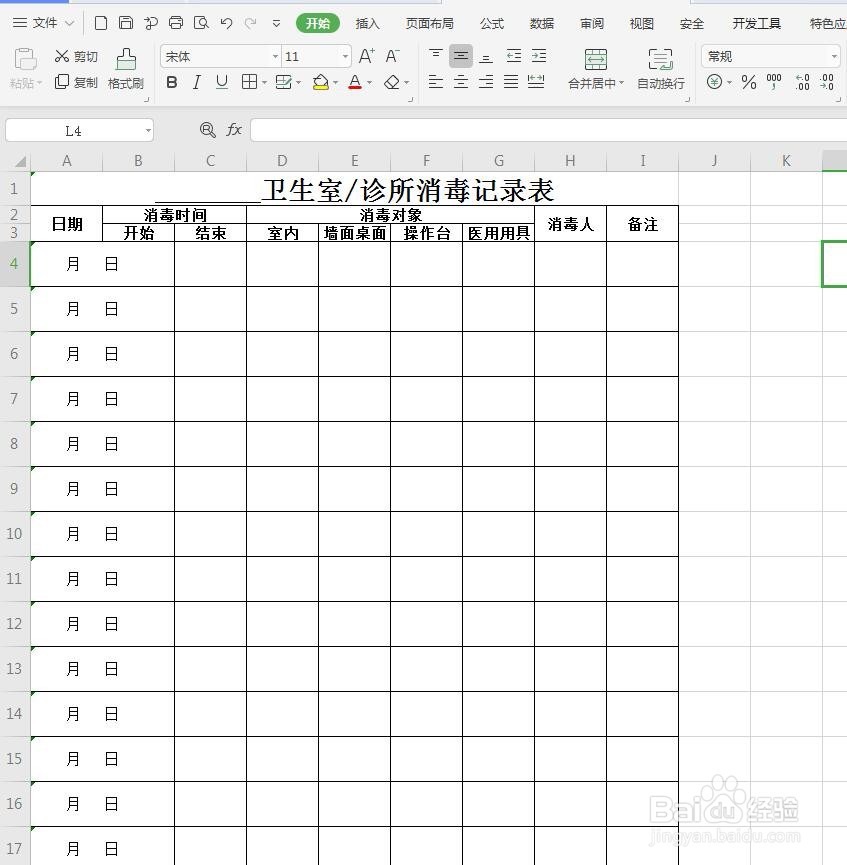Expand the quick access toolbar customize arrow

click(x=276, y=23)
